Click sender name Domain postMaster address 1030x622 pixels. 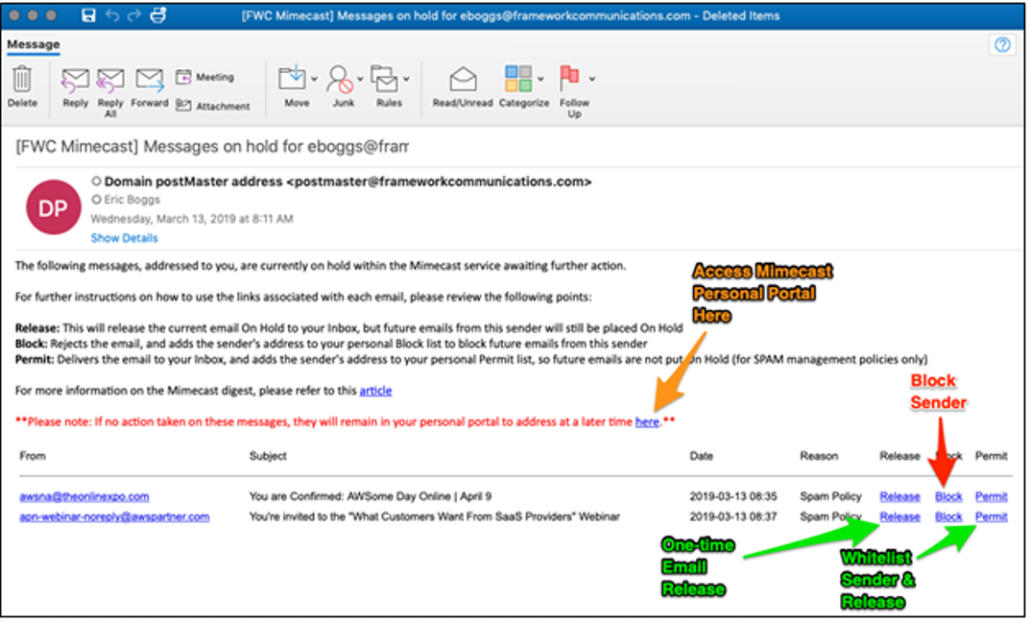(194, 181)
